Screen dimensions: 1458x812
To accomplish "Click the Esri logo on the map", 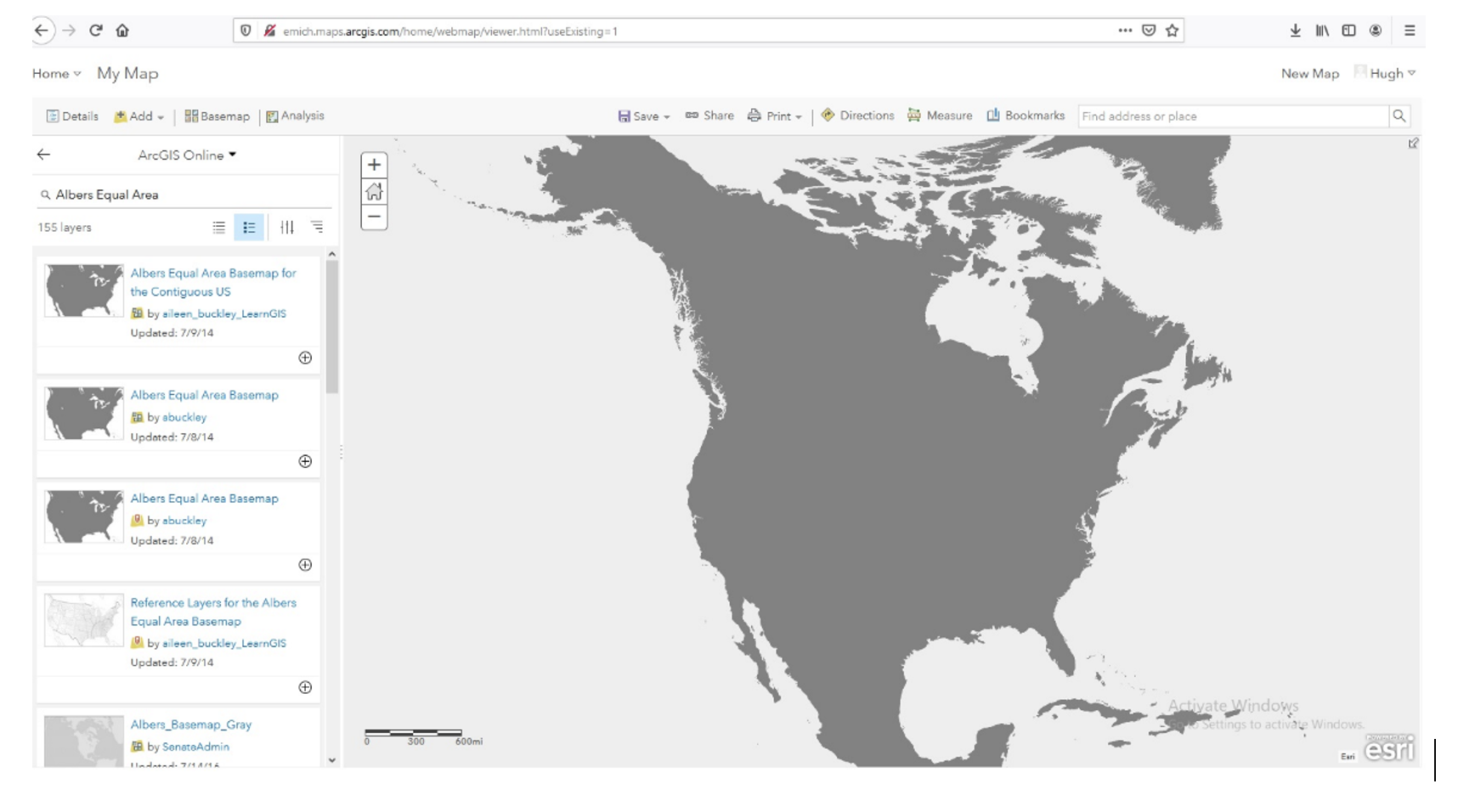I will point(1389,747).
